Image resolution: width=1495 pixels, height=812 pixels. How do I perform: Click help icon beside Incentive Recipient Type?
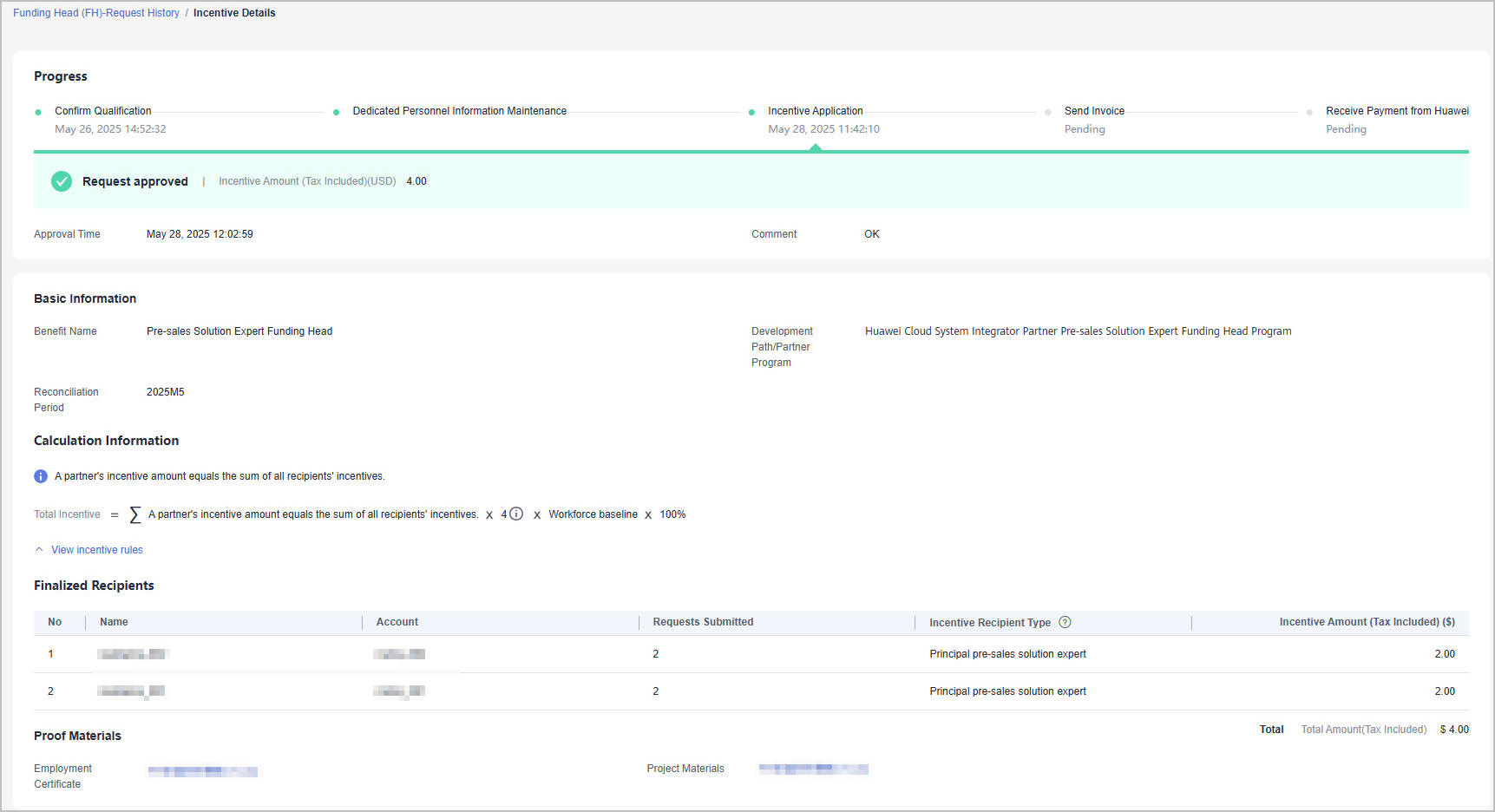(1065, 622)
